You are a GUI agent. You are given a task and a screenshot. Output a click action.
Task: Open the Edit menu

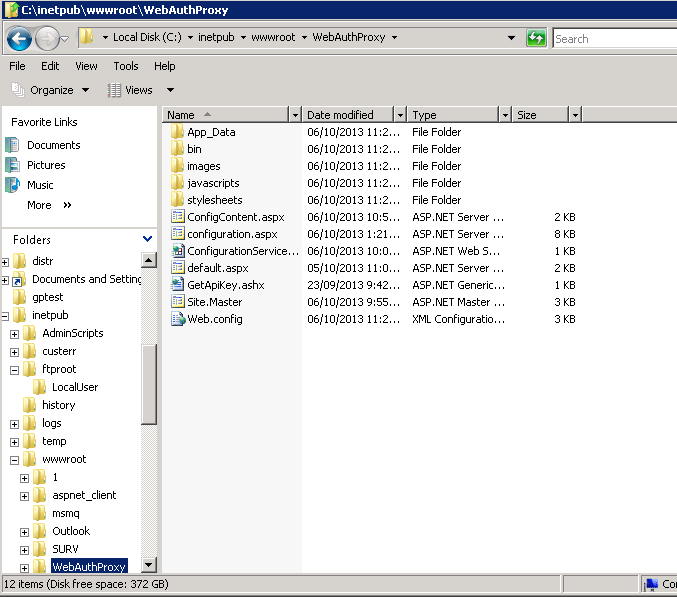point(50,66)
